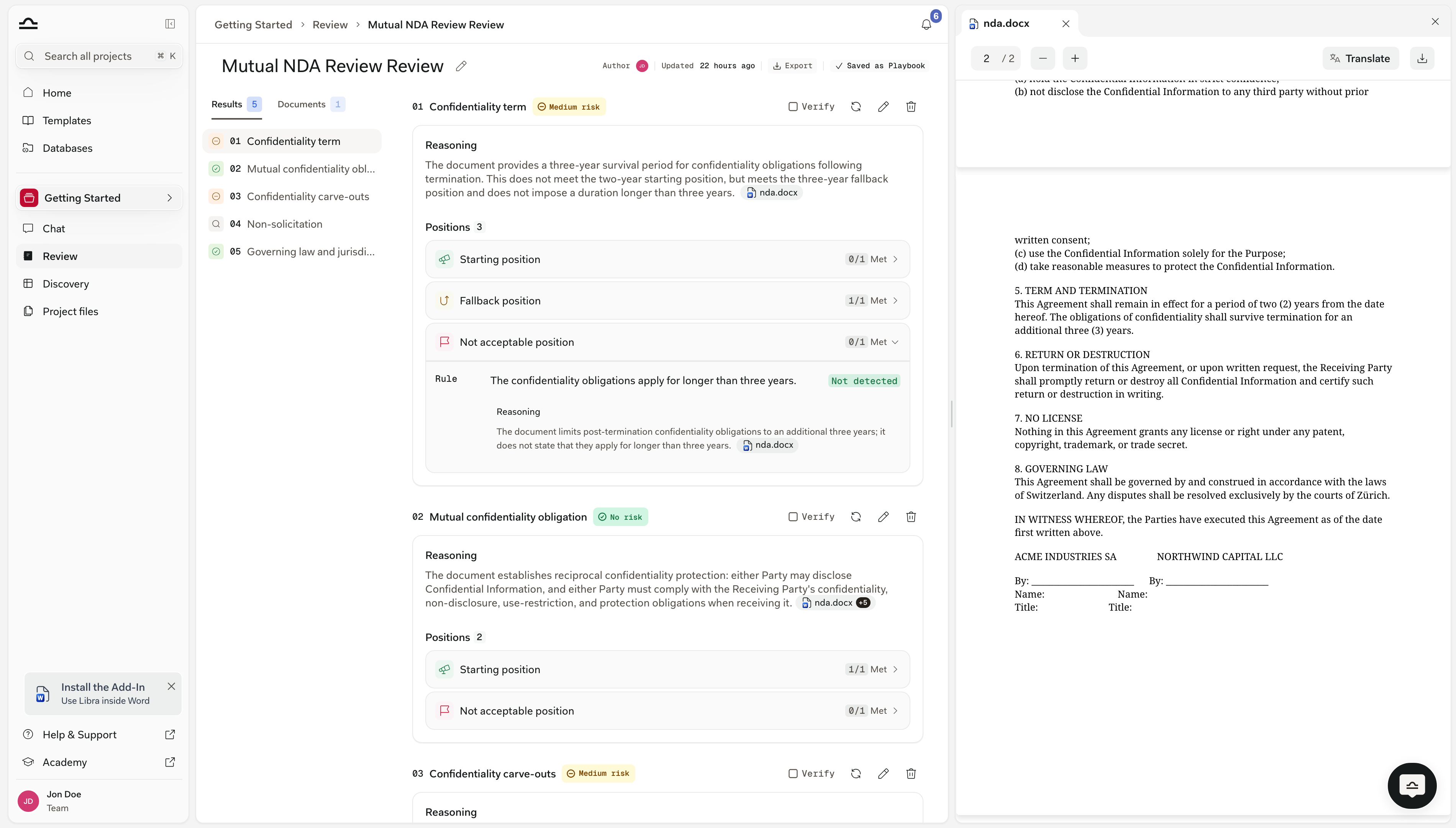Delete the Confidentiality term result
Screen dimensions: 1456x828
pos(911,107)
